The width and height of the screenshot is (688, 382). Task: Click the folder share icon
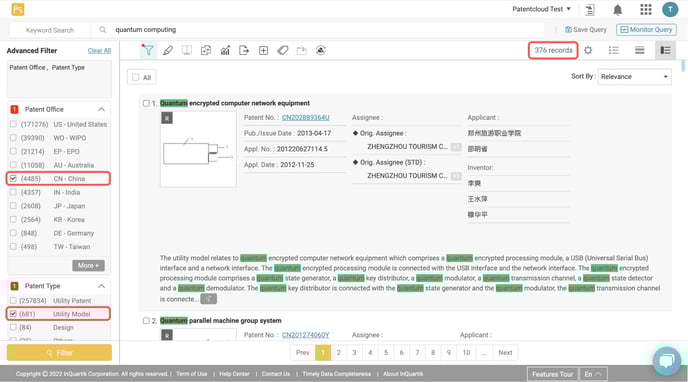coord(301,50)
